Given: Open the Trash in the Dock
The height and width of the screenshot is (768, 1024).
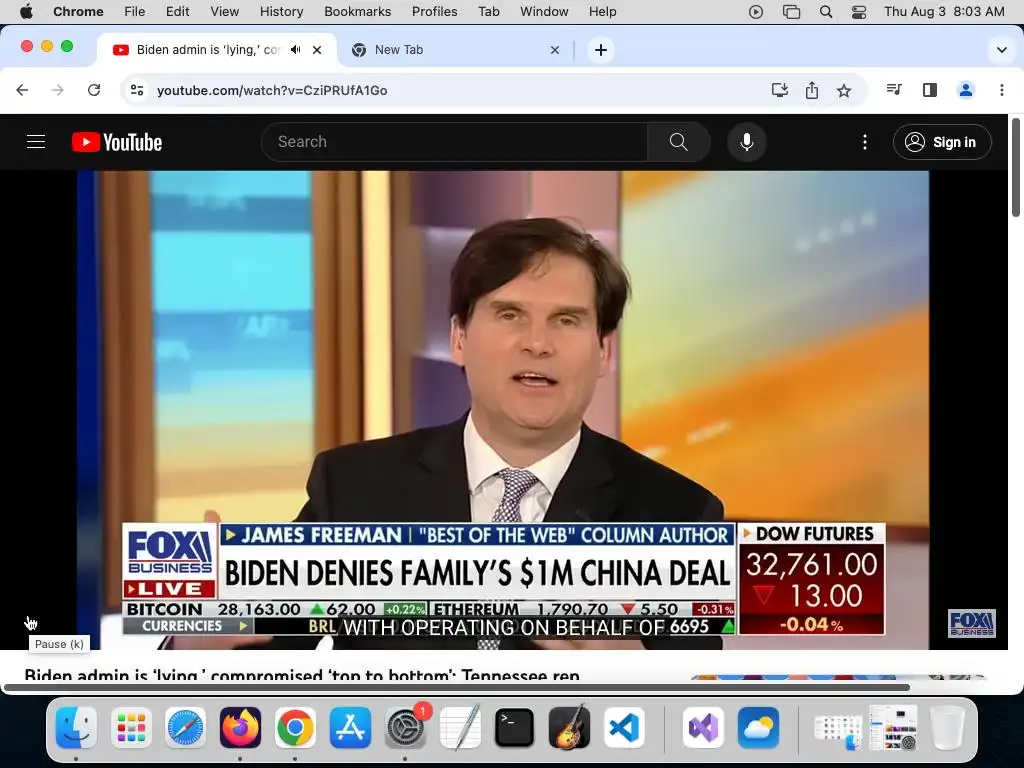Looking at the screenshot, I should click(x=947, y=727).
